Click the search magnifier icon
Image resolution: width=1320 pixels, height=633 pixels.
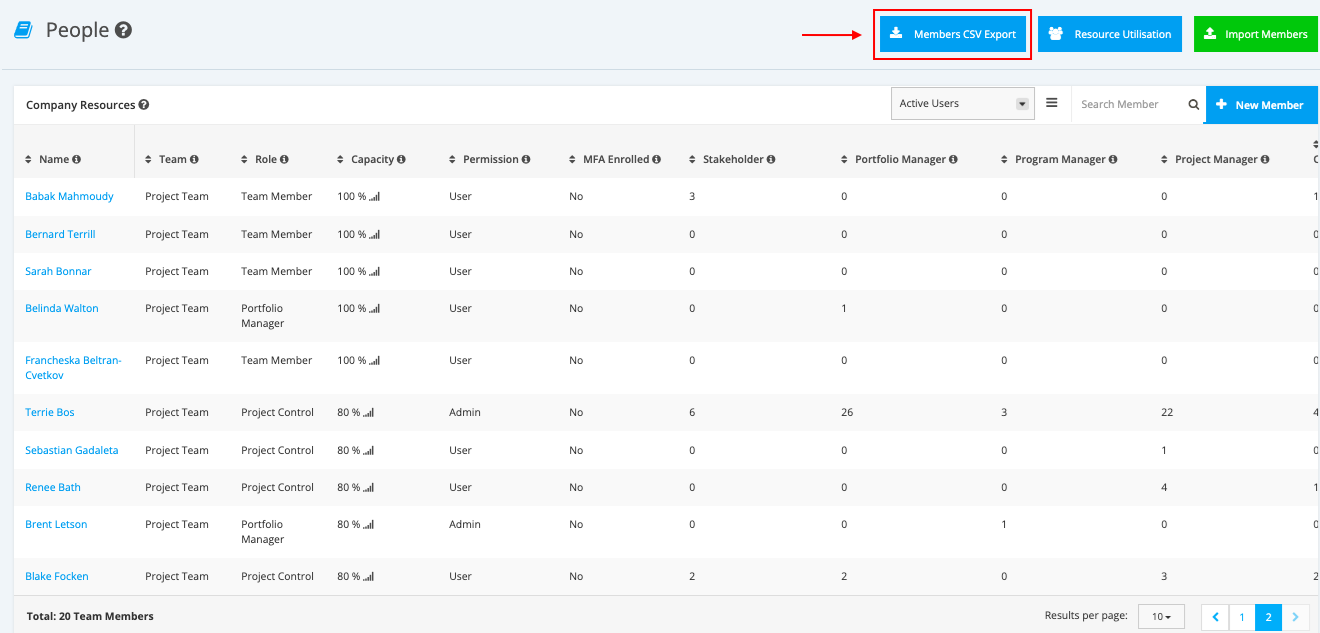1193,104
